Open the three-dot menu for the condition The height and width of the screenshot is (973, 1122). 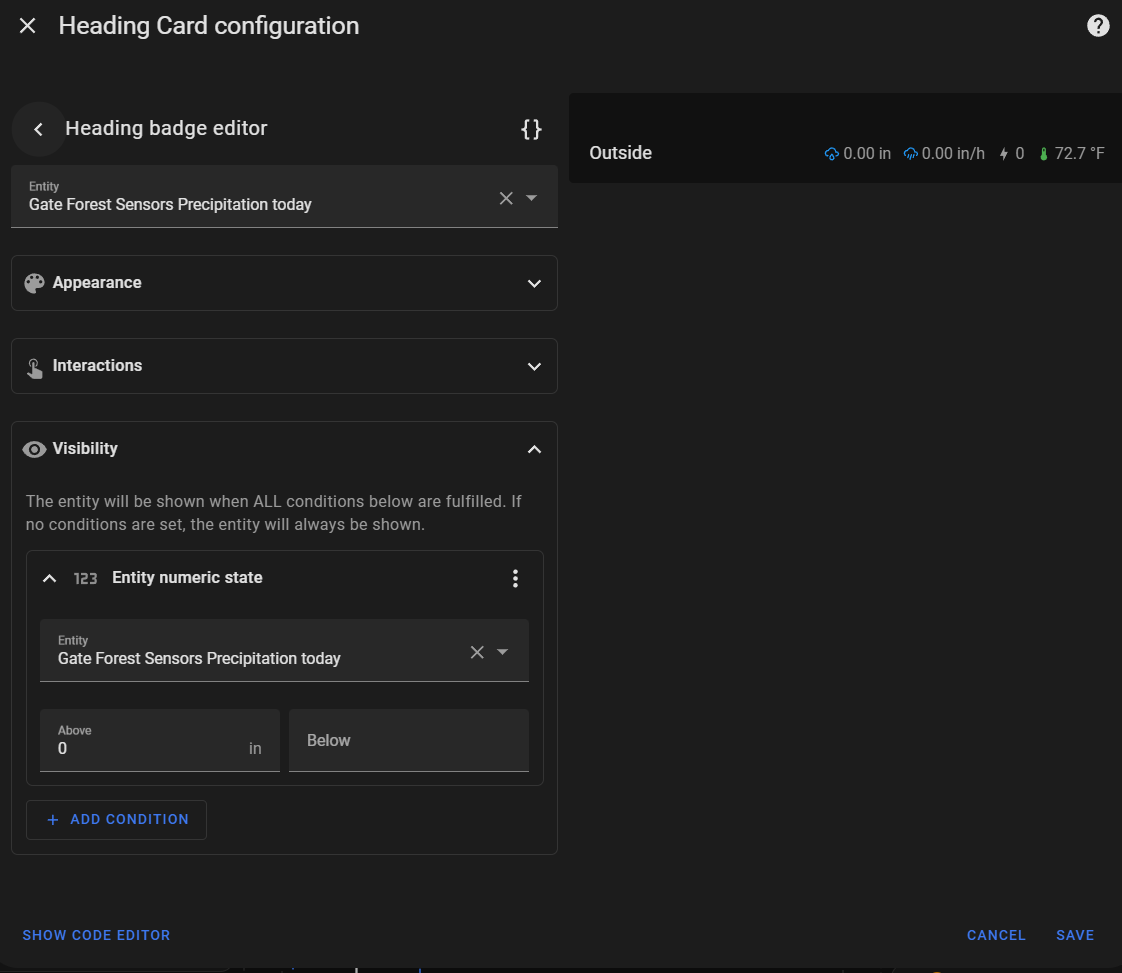coord(515,578)
